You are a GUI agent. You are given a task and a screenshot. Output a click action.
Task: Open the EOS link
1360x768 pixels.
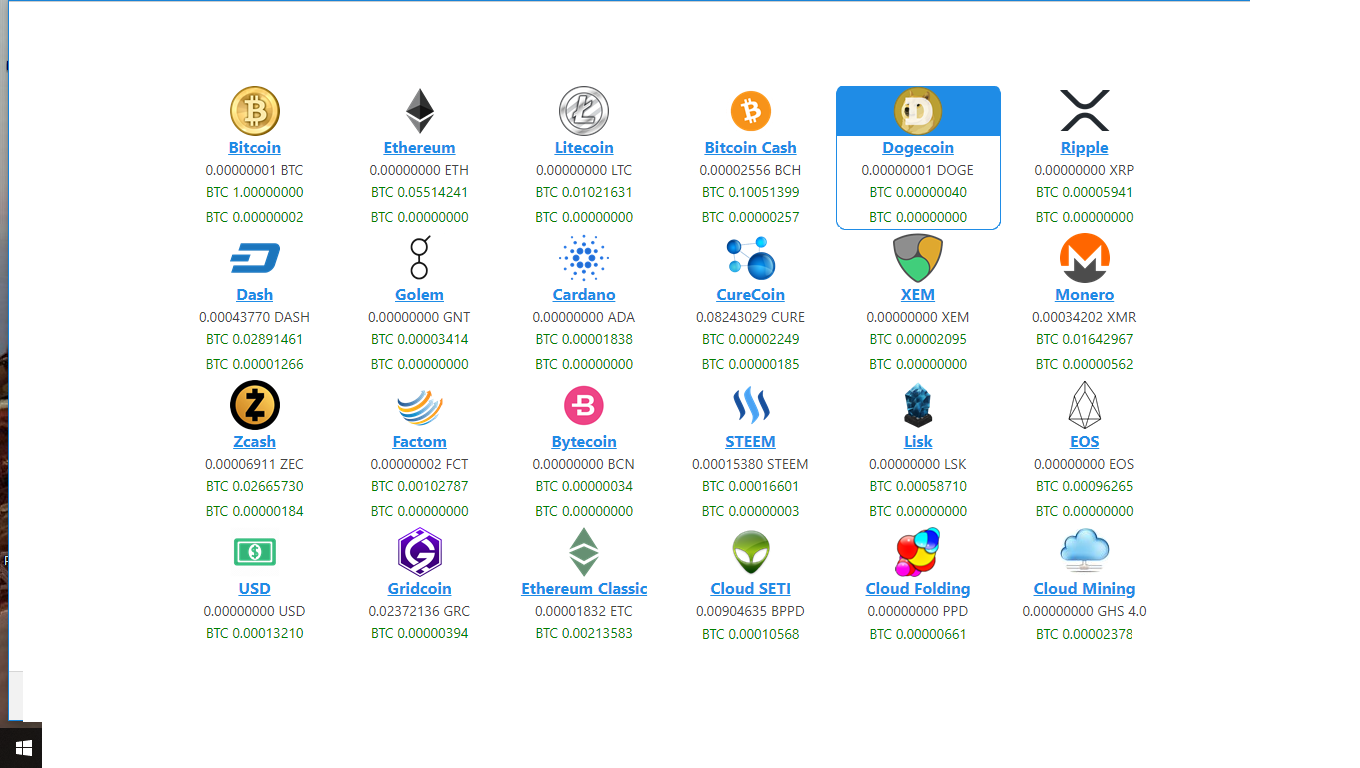[1084, 442]
